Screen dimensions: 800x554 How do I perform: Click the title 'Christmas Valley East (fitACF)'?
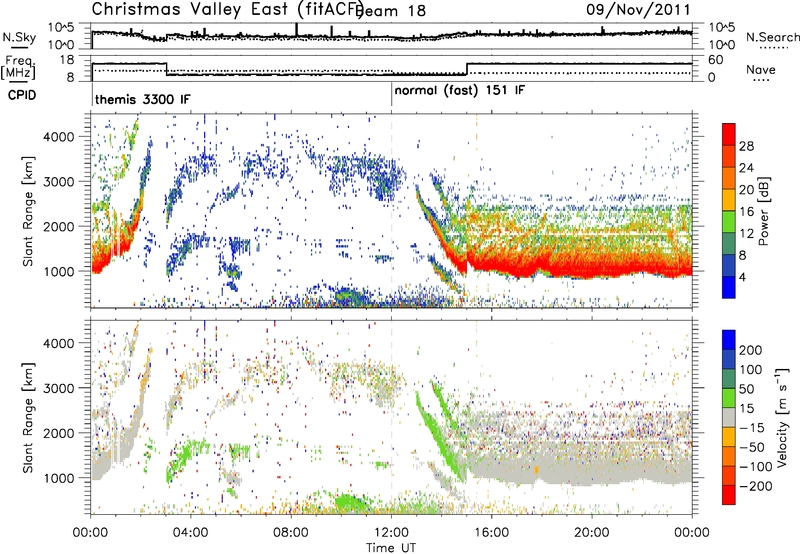coord(228,10)
